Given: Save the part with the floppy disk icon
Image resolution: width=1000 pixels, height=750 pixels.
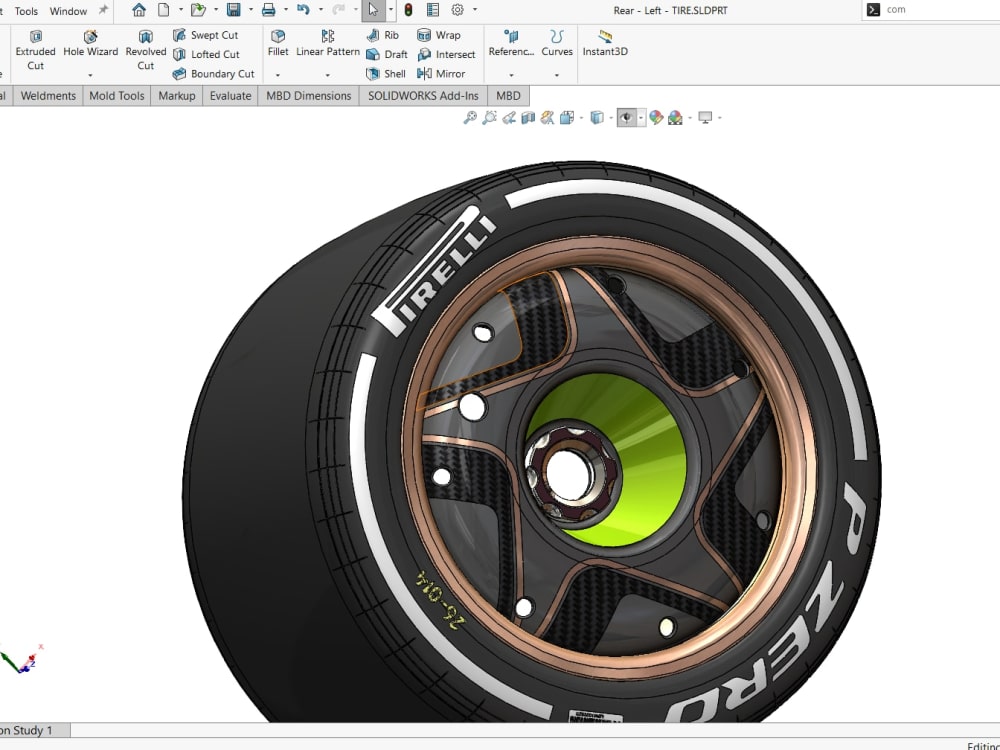Looking at the screenshot, I should [x=233, y=10].
